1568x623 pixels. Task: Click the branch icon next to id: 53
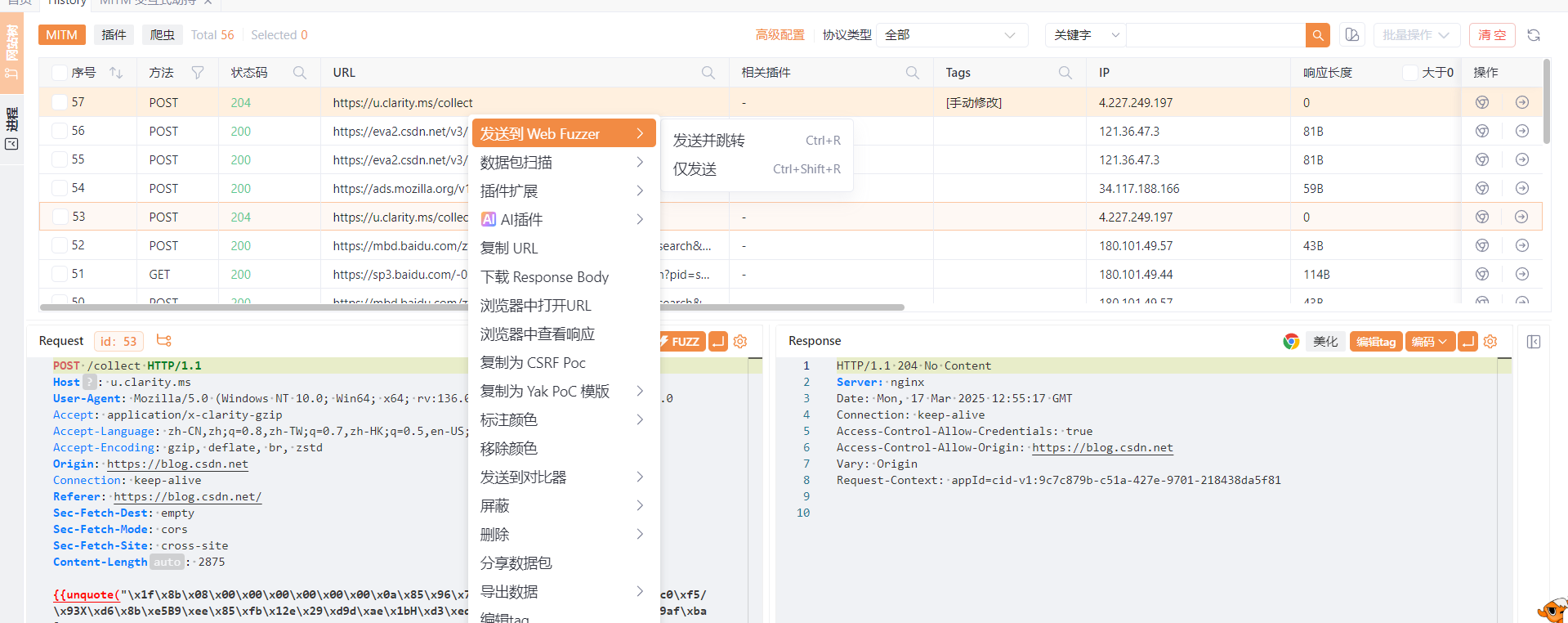164,341
